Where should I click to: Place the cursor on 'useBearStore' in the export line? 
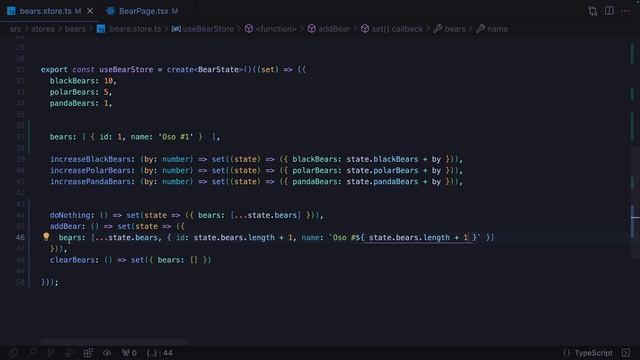click(126, 69)
